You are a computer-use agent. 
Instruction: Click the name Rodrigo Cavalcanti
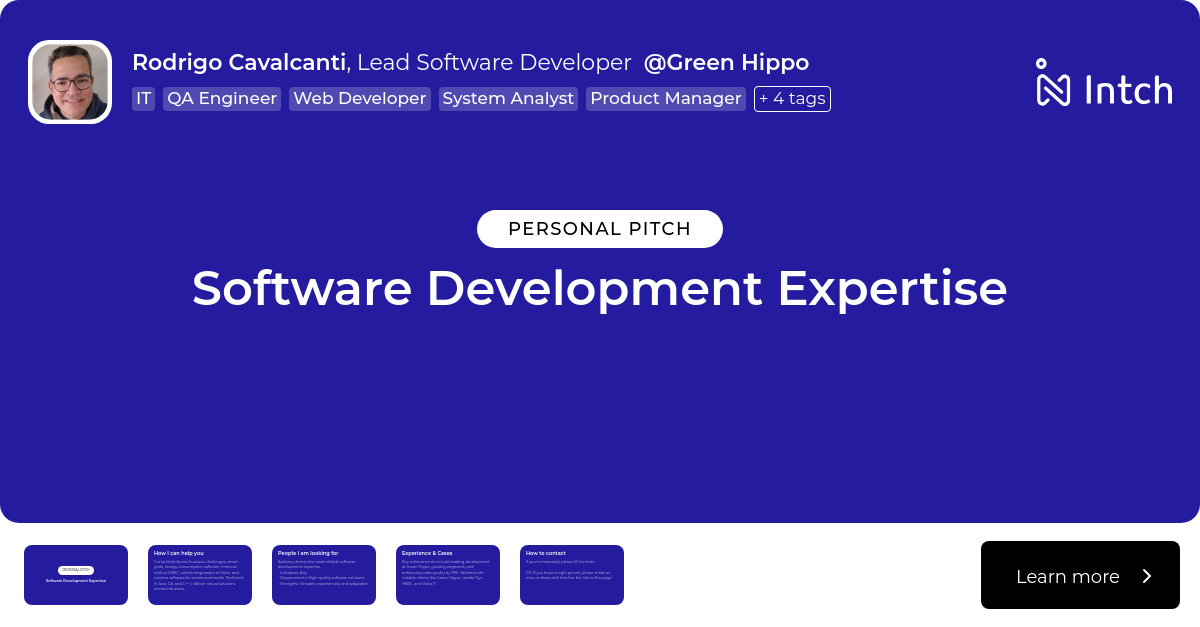coord(239,63)
